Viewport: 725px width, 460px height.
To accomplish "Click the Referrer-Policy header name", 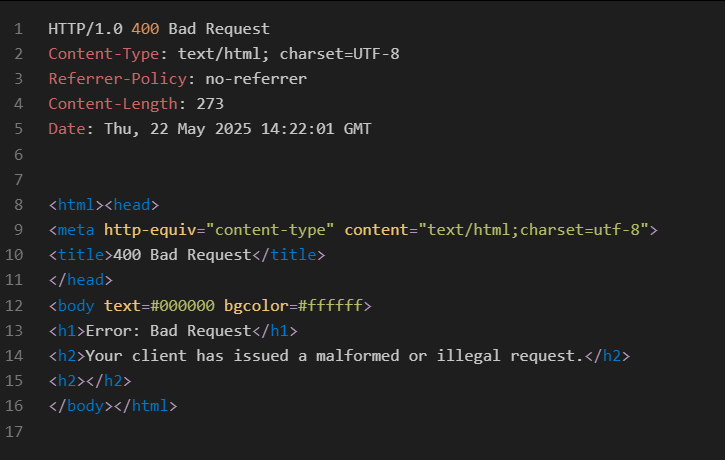I will (118, 79).
